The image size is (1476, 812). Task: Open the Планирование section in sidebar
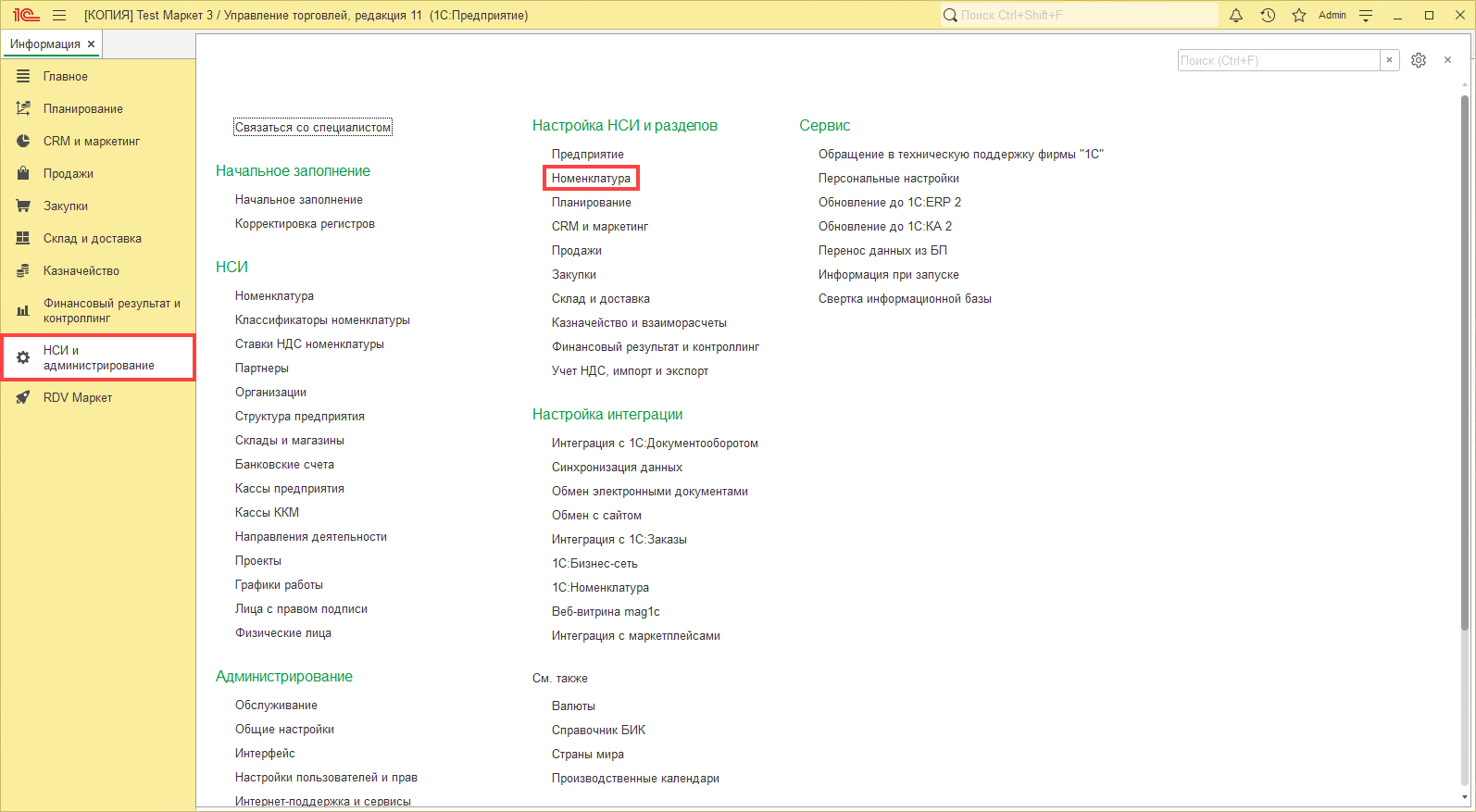tap(82, 109)
